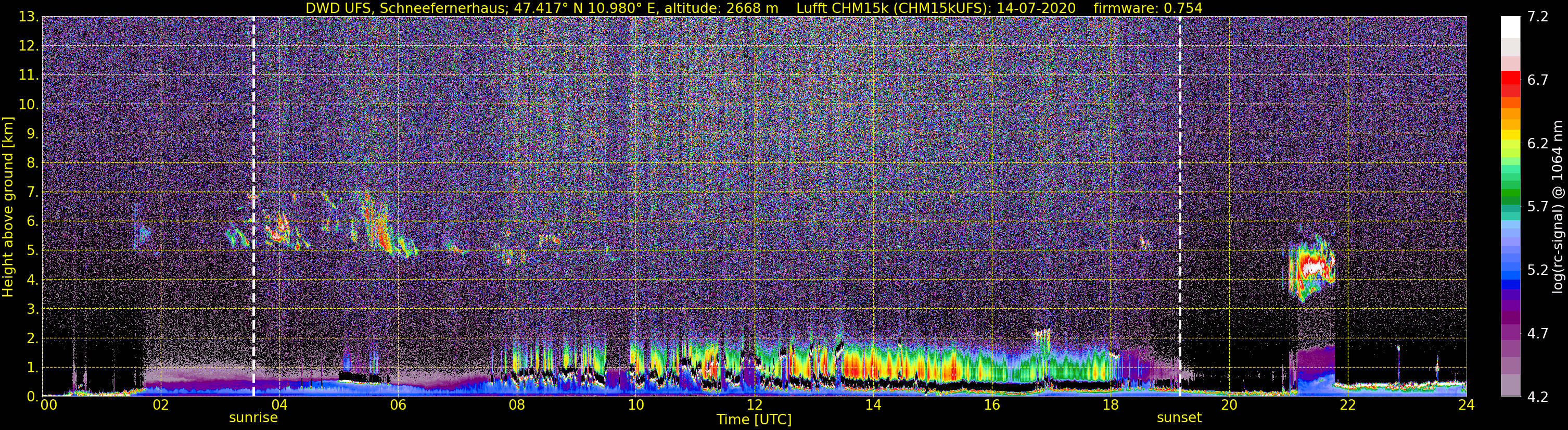Image resolution: width=1568 pixels, height=430 pixels.
Task: Click time axis tick label 16
Action: point(991,406)
